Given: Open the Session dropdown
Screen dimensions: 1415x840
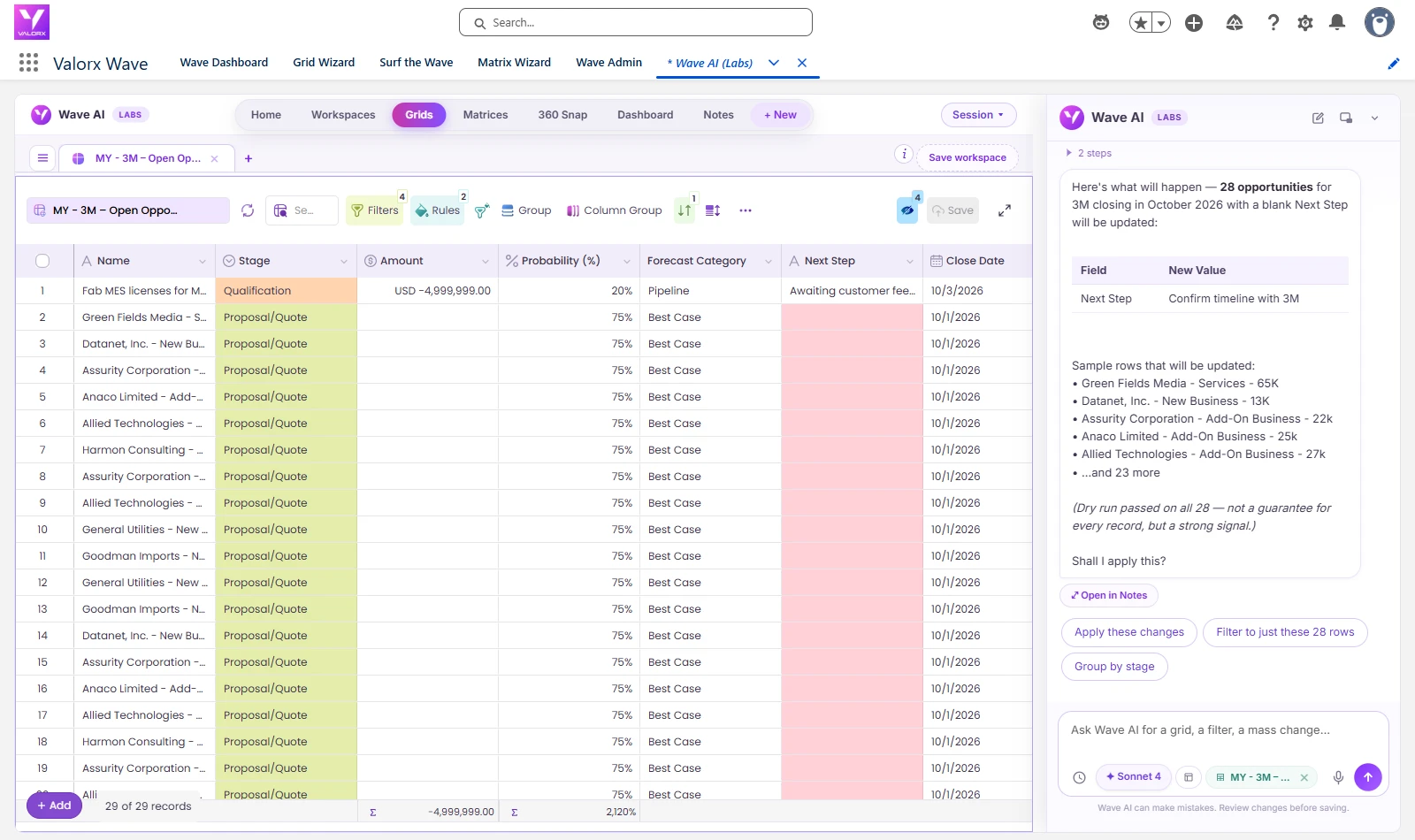Looking at the screenshot, I should (978, 115).
